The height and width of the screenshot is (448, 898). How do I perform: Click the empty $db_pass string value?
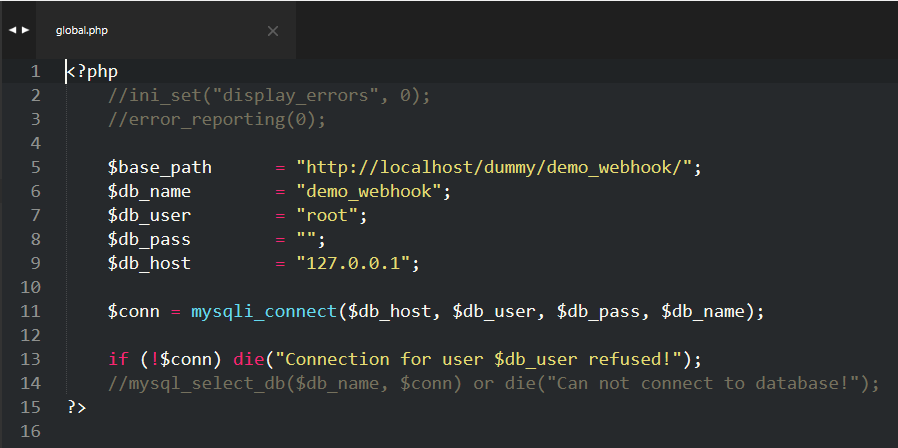306,240
